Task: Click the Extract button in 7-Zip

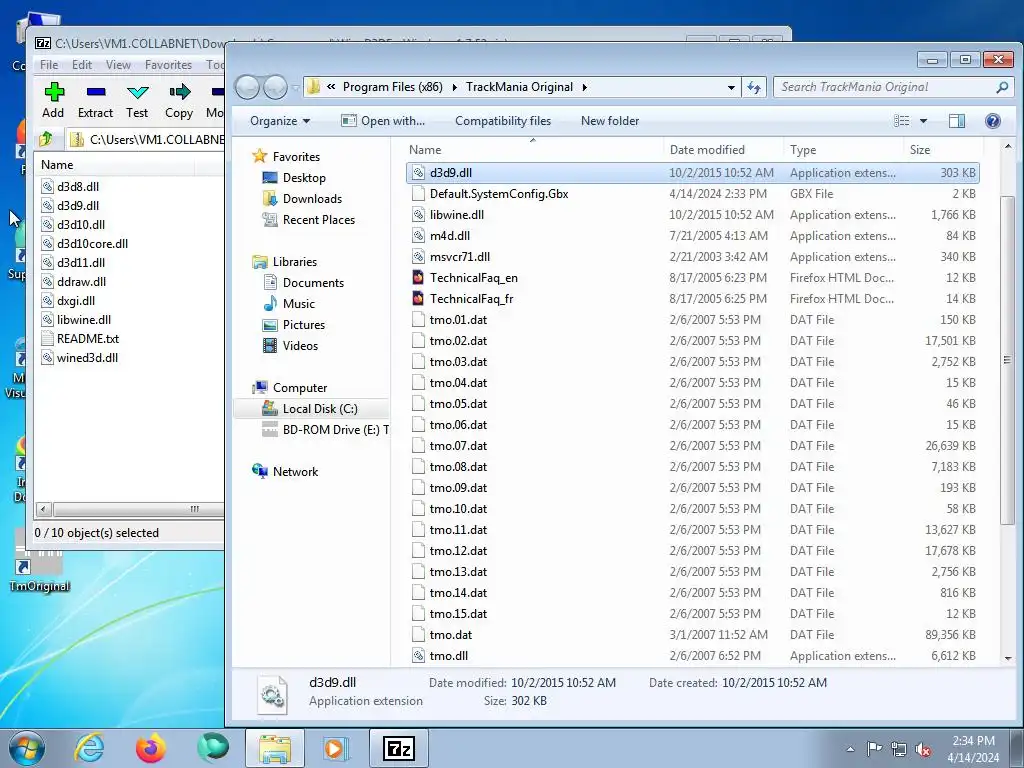Action: [95, 100]
